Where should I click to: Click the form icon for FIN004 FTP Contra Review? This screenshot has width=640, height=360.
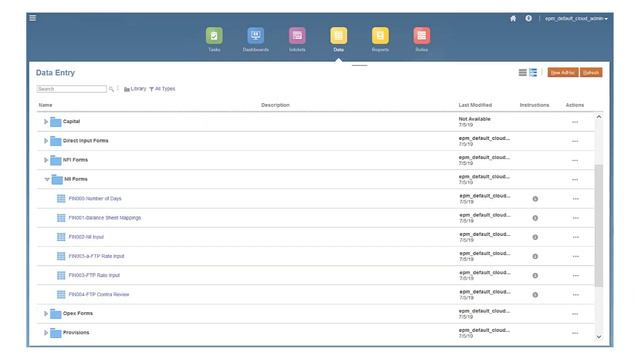pyautogui.click(x=61, y=295)
